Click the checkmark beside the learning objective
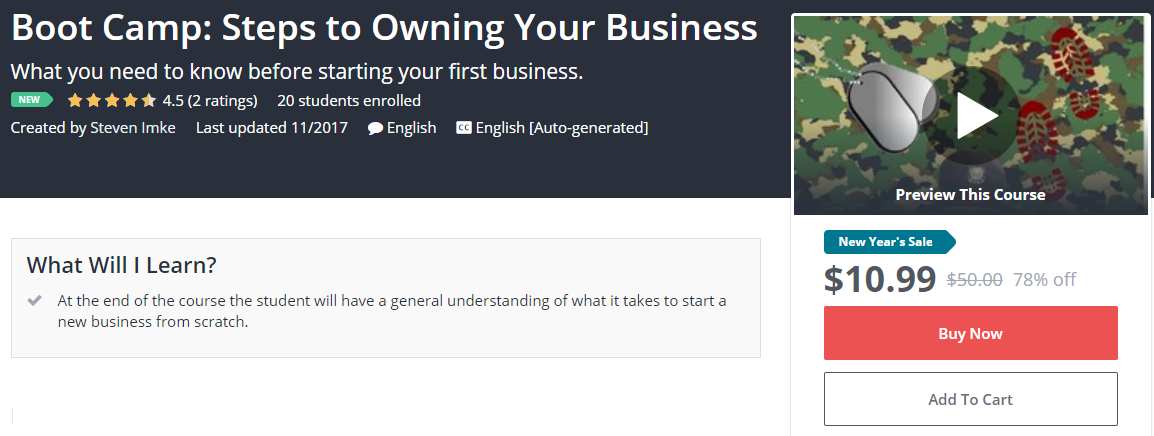 coord(35,300)
